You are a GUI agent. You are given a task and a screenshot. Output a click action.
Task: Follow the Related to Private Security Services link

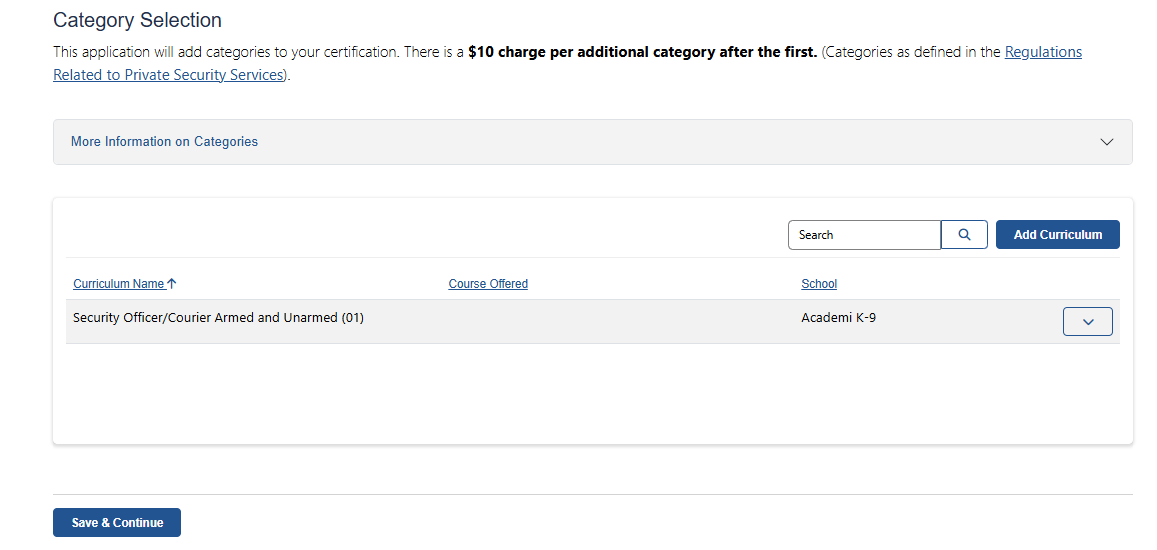tap(168, 75)
